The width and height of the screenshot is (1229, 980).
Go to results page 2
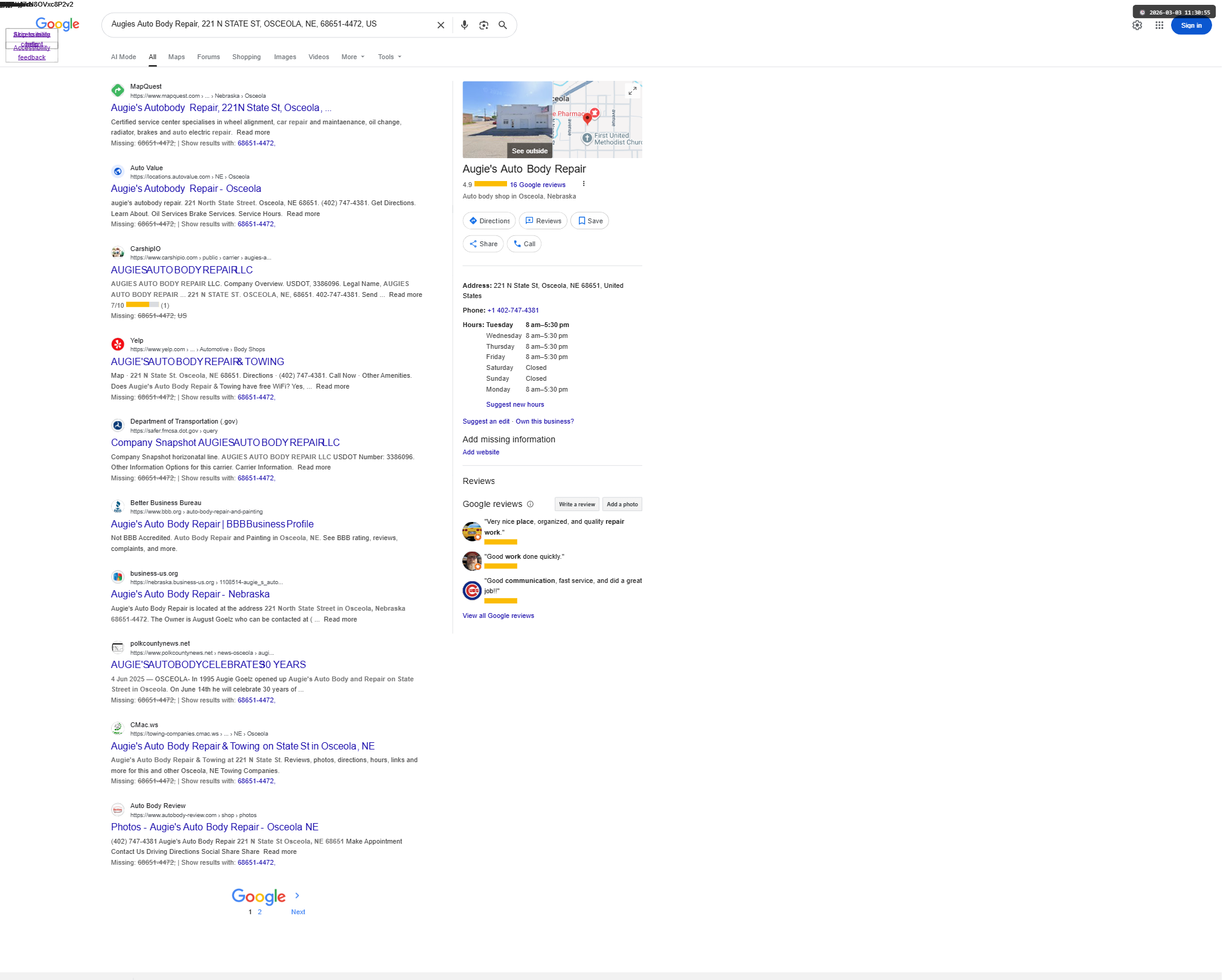(x=260, y=912)
